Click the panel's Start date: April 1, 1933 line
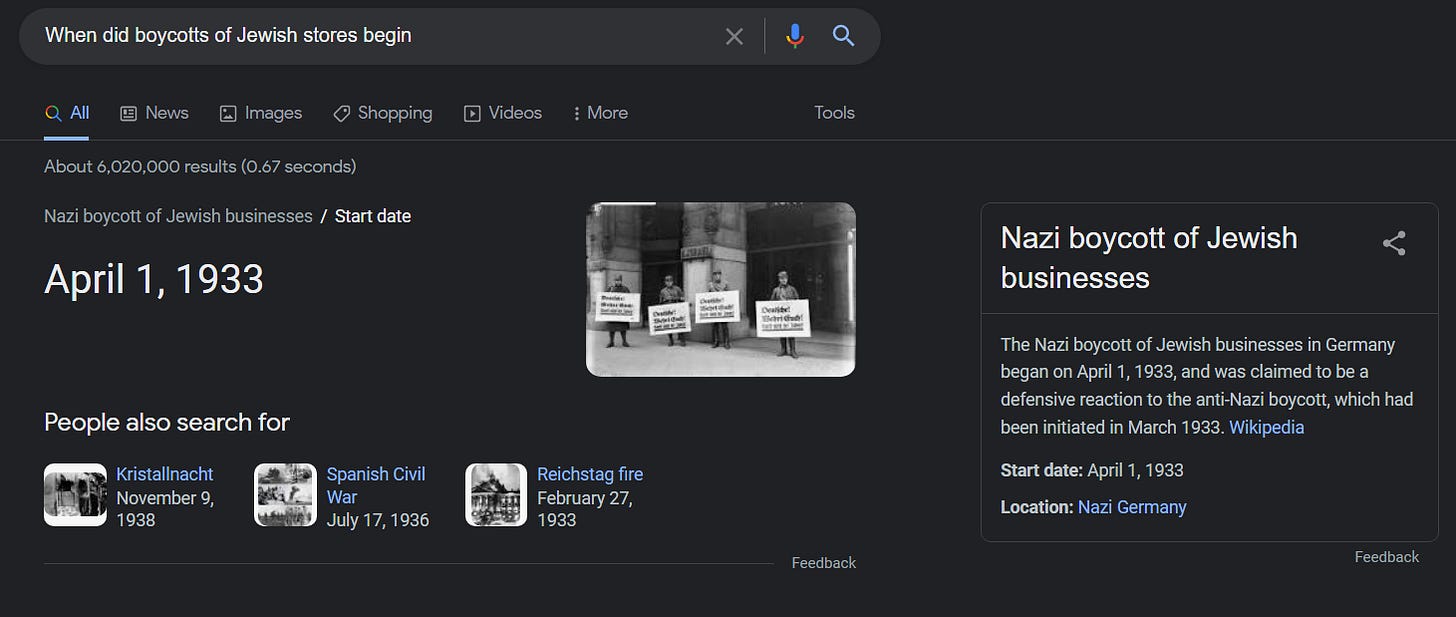The height and width of the screenshot is (617, 1456). [x=1092, y=470]
